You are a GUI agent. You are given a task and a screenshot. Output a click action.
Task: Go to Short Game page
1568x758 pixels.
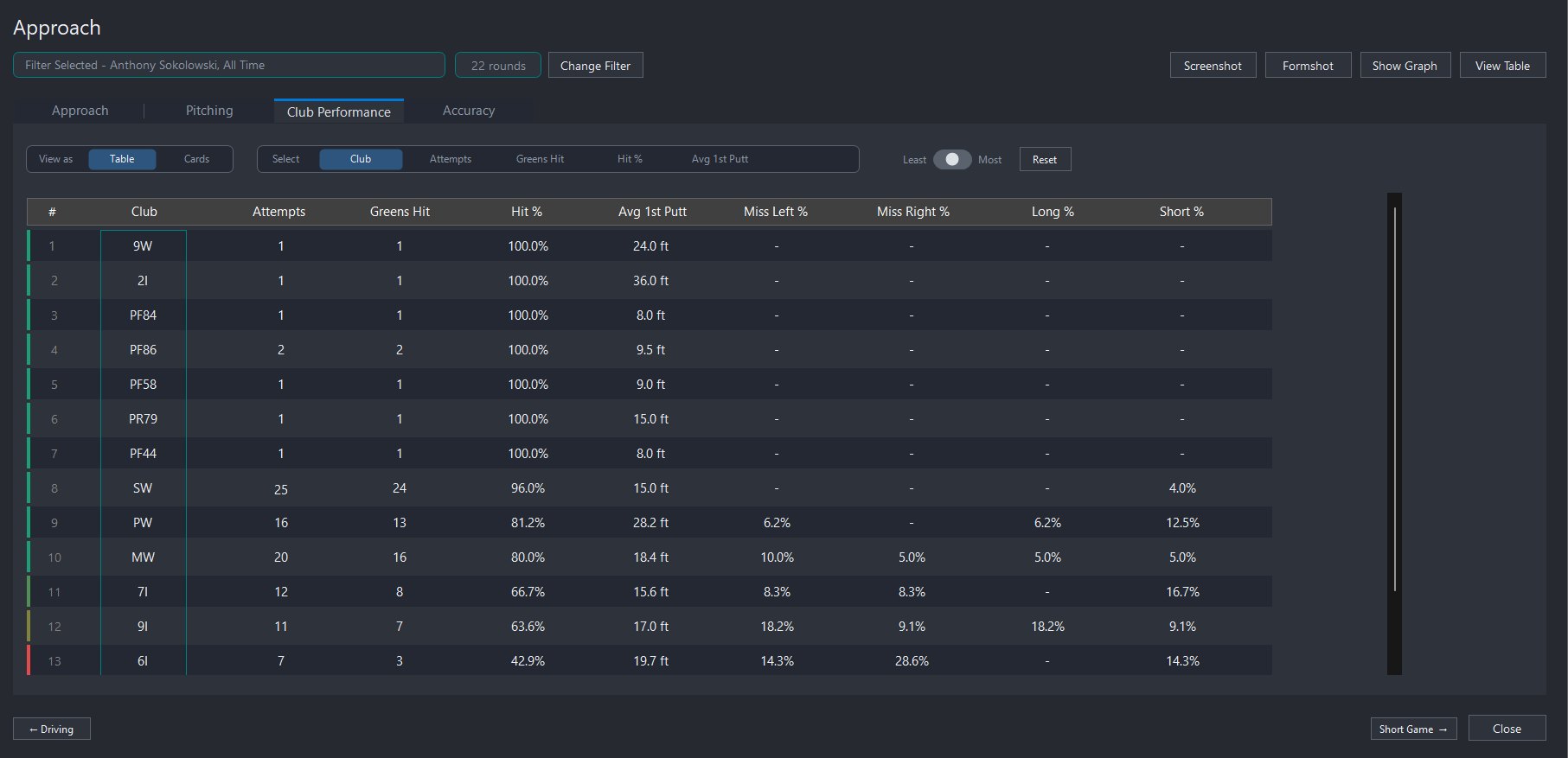coord(1413,729)
